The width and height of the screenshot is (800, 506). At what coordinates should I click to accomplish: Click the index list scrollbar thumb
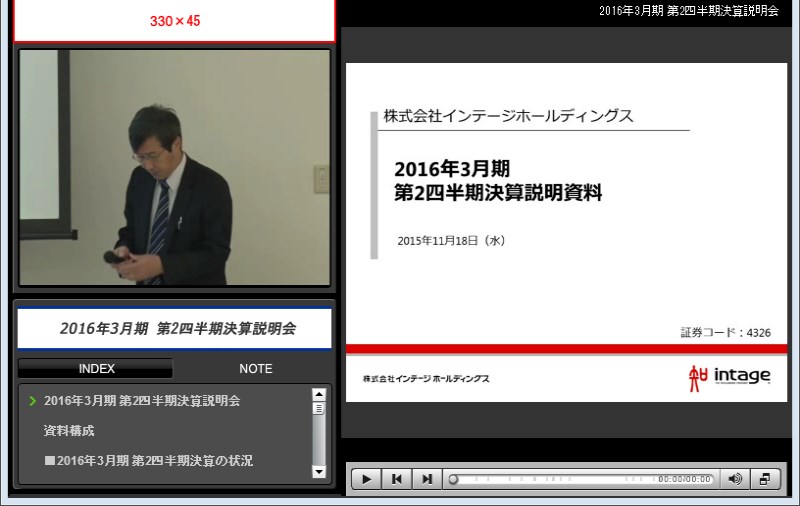click(x=319, y=409)
